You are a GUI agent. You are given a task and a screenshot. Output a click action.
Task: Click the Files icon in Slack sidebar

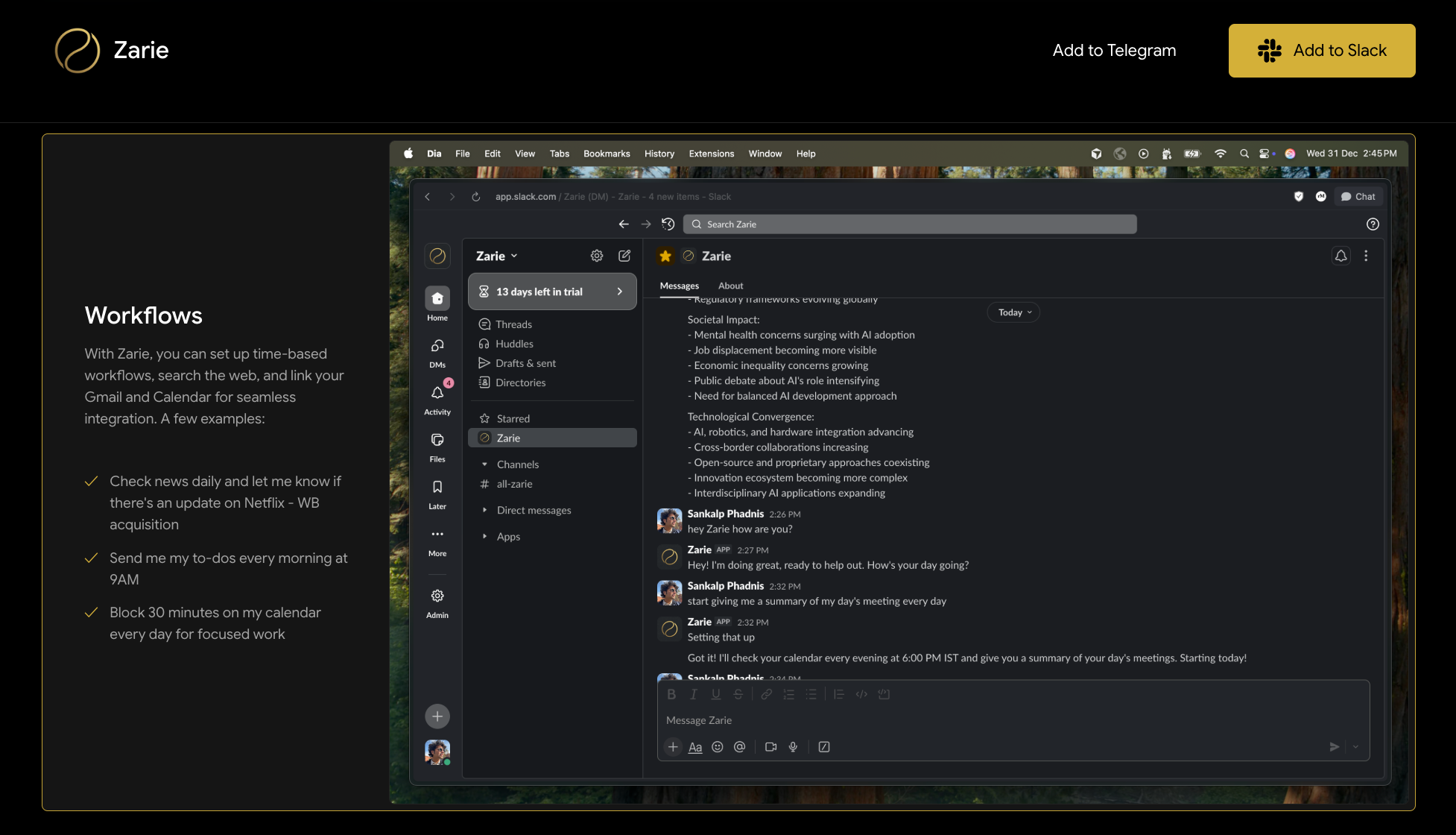click(437, 440)
